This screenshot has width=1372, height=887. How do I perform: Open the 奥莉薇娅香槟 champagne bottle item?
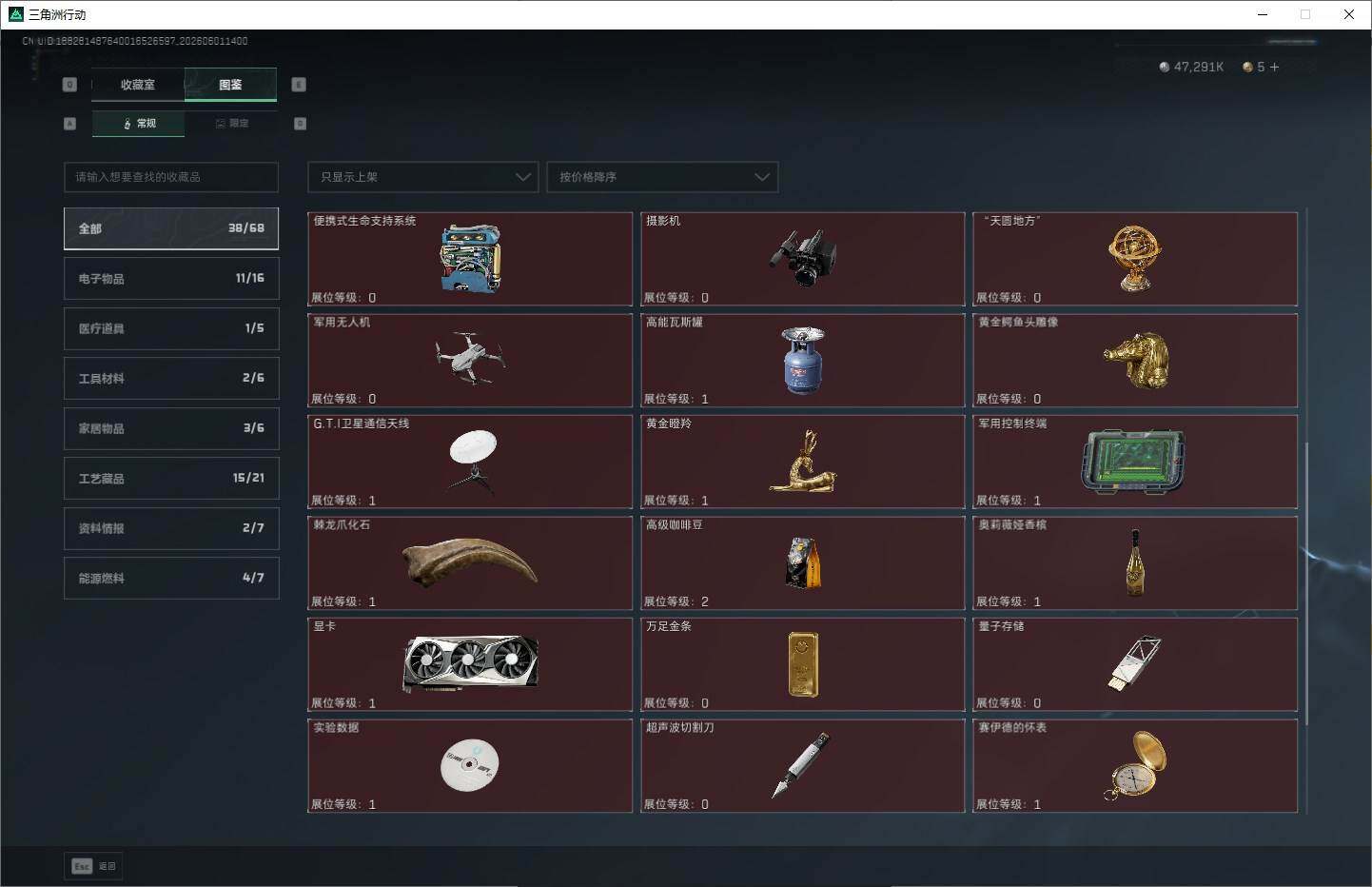tap(1135, 563)
